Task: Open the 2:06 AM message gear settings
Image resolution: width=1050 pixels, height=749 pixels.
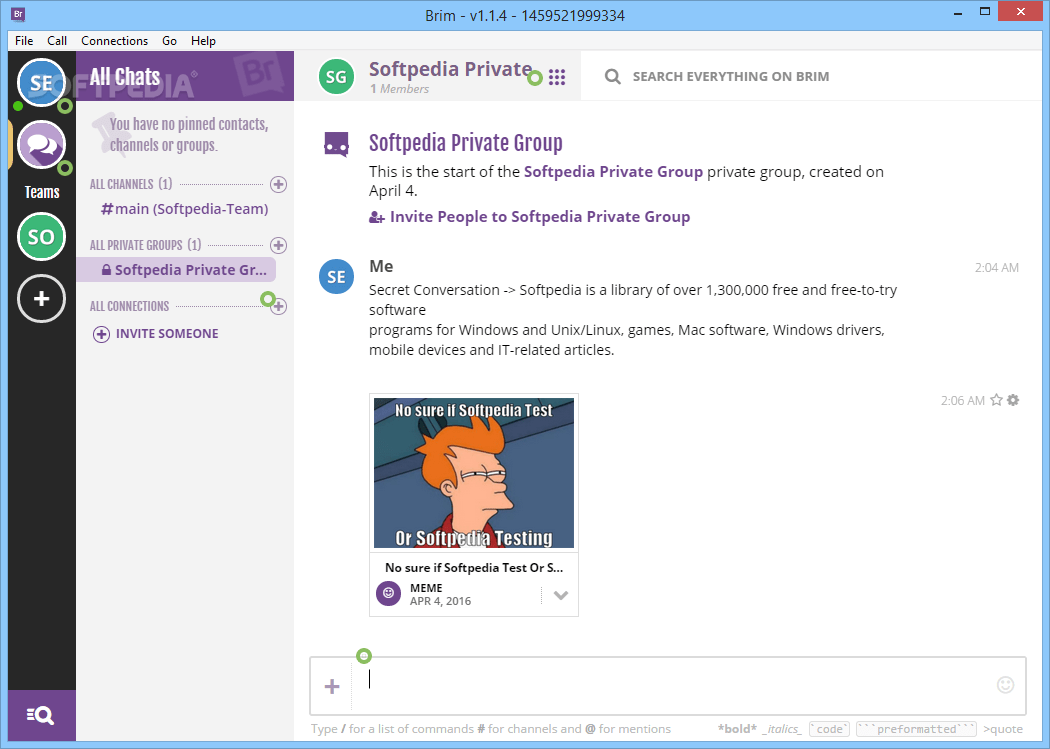Action: tap(1013, 400)
